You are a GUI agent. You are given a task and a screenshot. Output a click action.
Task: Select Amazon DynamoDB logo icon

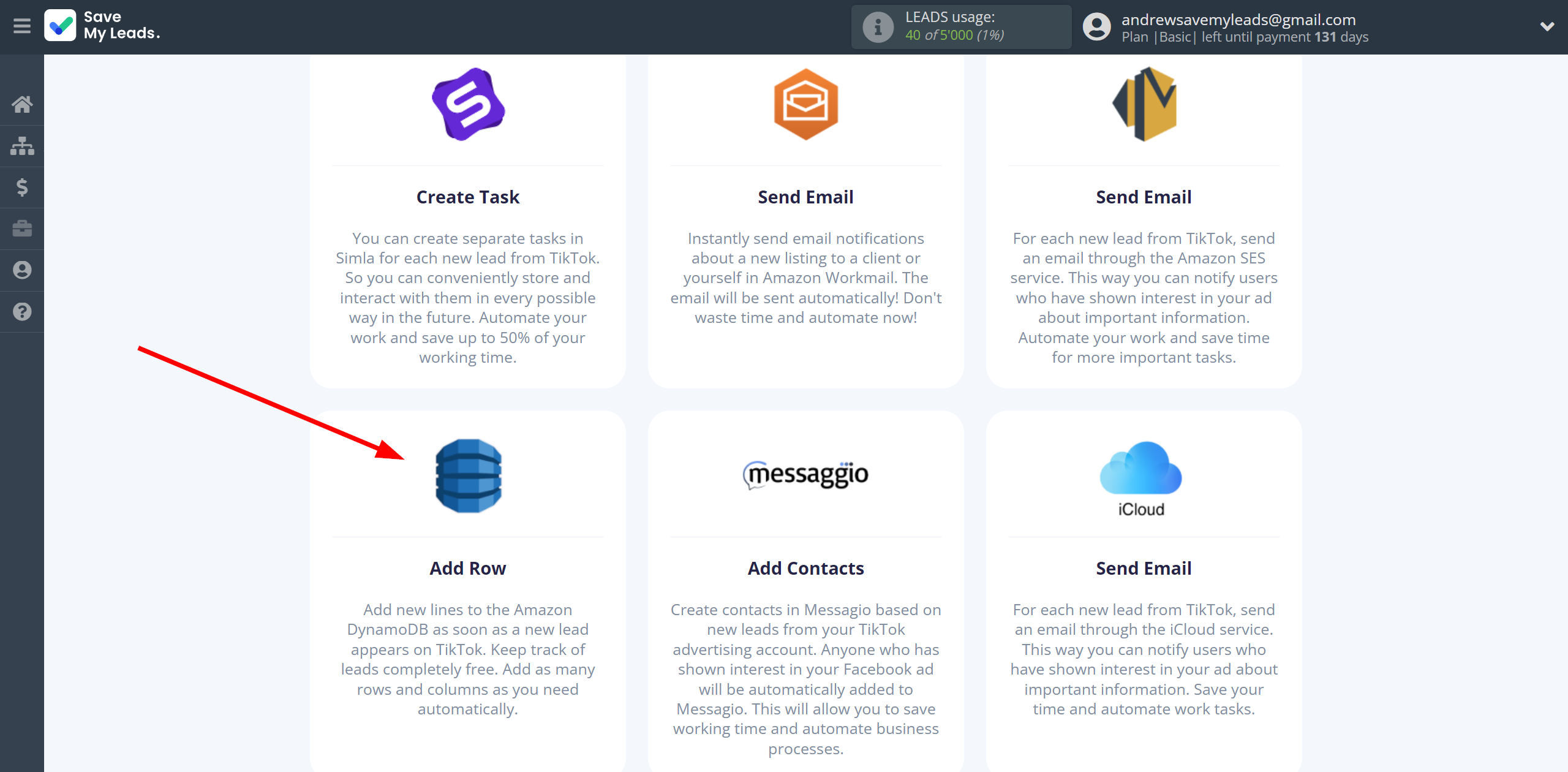(x=468, y=475)
